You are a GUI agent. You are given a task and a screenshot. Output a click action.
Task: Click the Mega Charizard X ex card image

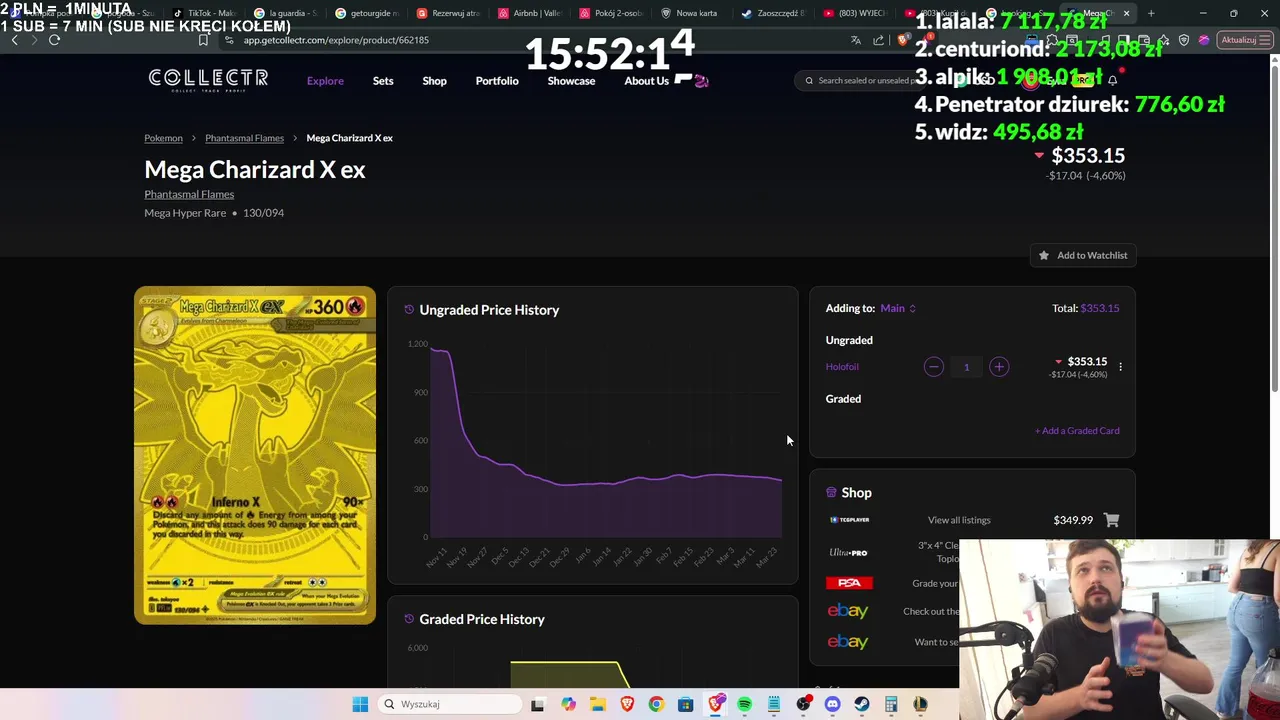click(255, 456)
